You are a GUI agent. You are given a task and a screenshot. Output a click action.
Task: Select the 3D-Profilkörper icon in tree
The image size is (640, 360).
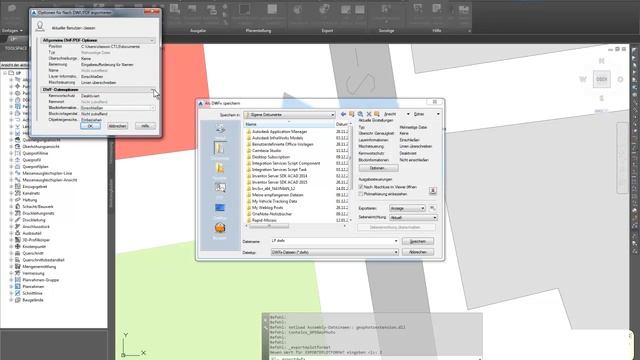[18, 240]
